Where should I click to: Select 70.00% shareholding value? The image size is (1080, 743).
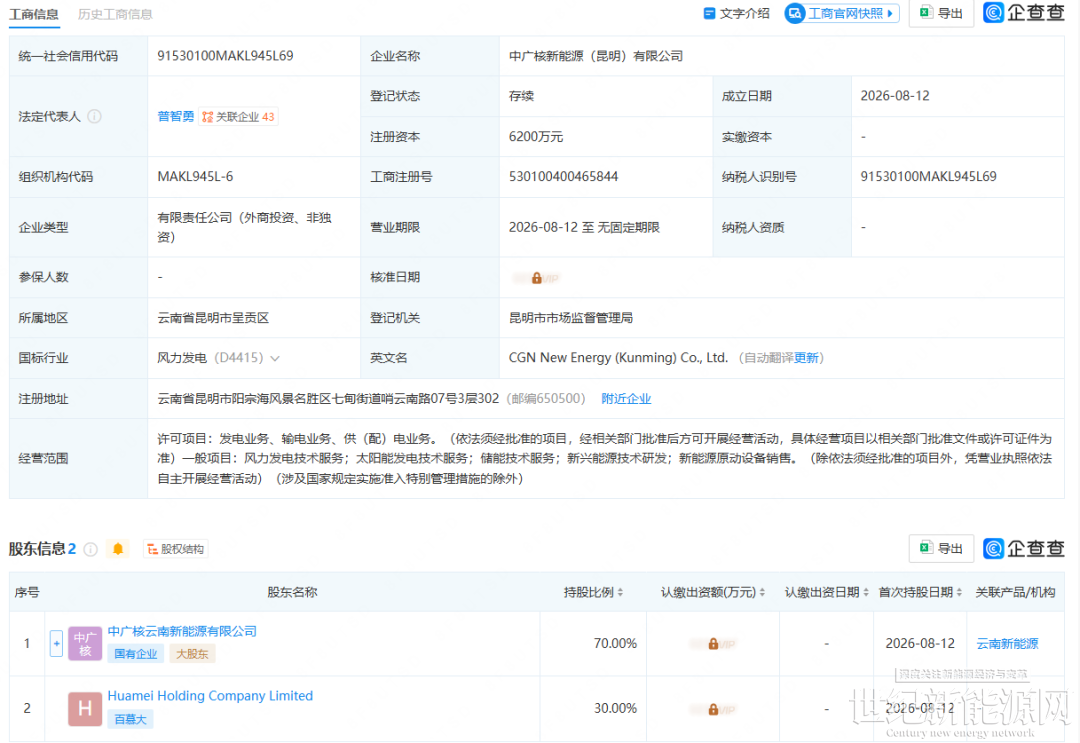click(615, 644)
